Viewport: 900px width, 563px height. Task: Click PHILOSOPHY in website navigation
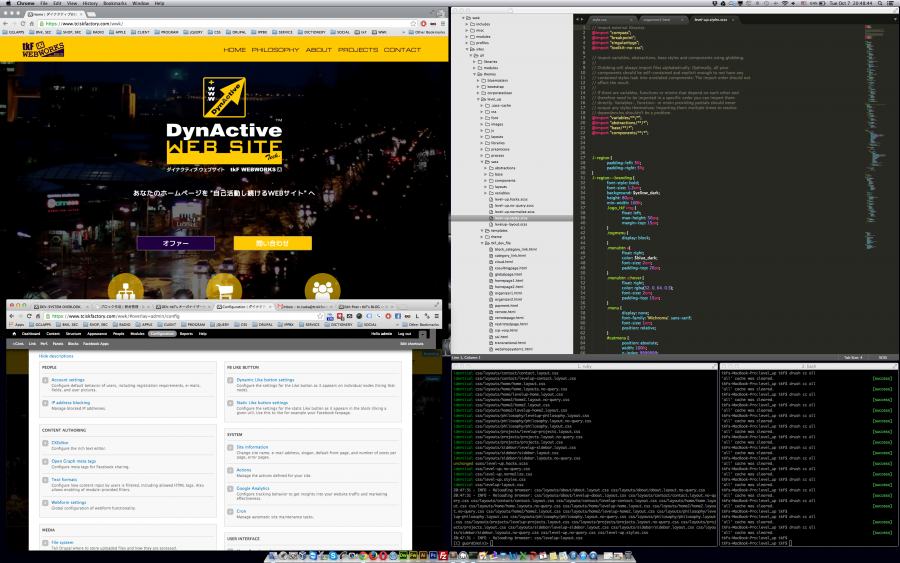[x=276, y=50]
